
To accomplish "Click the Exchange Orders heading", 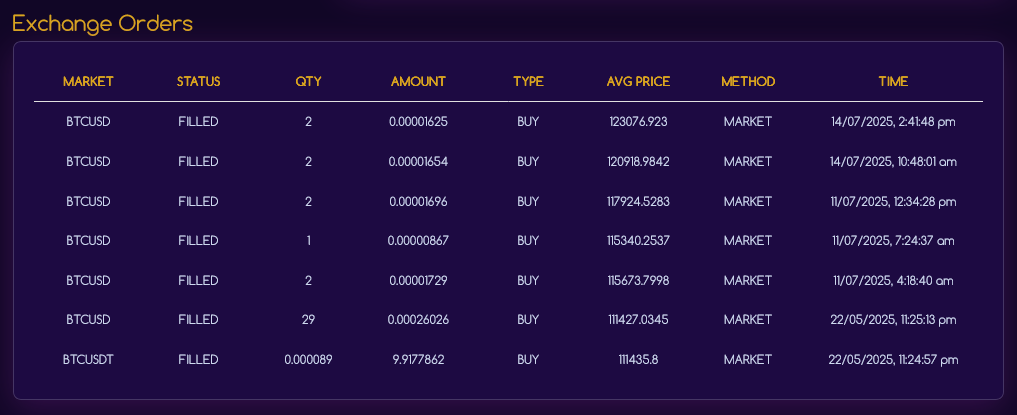I will 102,23.
